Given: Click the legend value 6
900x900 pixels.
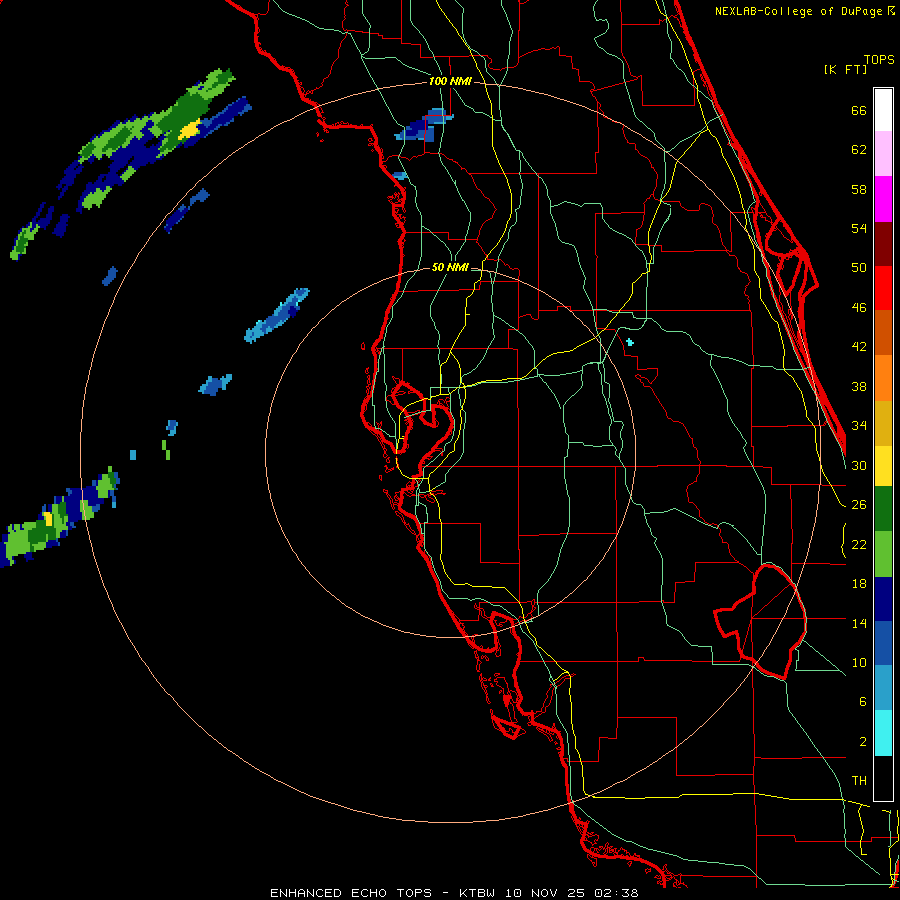Looking at the screenshot, I should coord(862,702).
